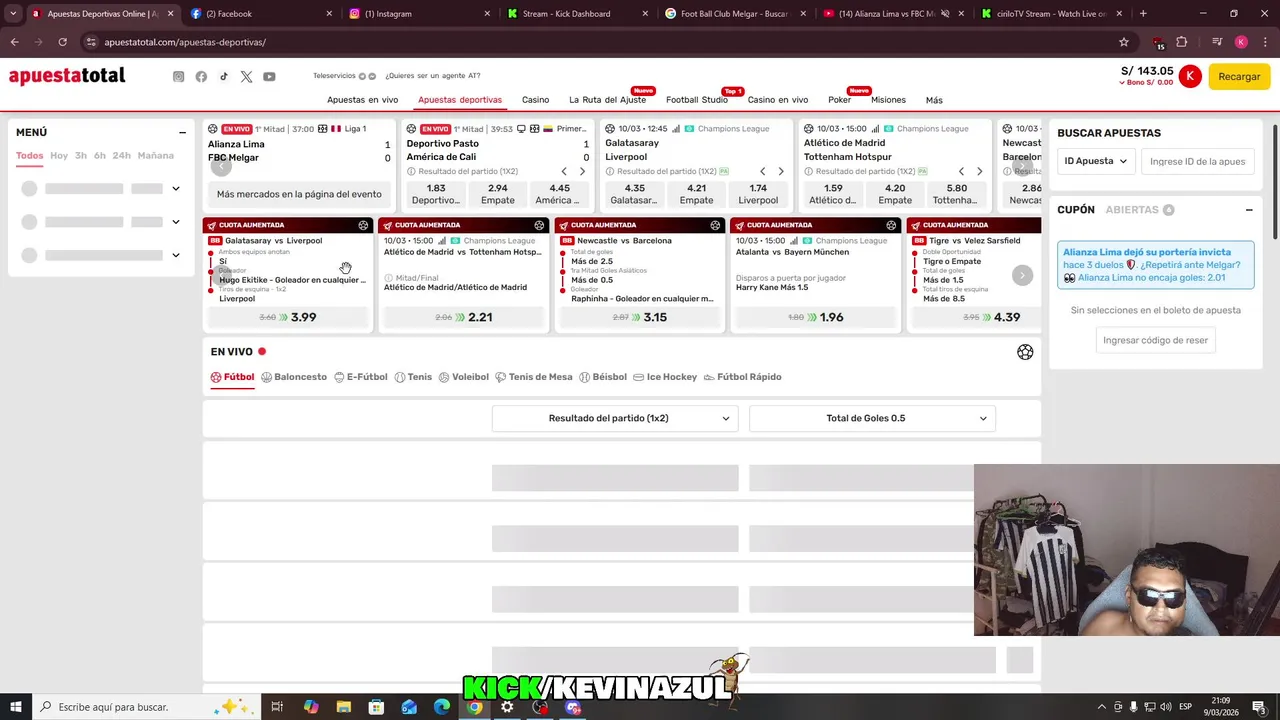The height and width of the screenshot is (720, 1280).
Task: Select the Ice Hockey live sport filter
Action: tap(665, 377)
